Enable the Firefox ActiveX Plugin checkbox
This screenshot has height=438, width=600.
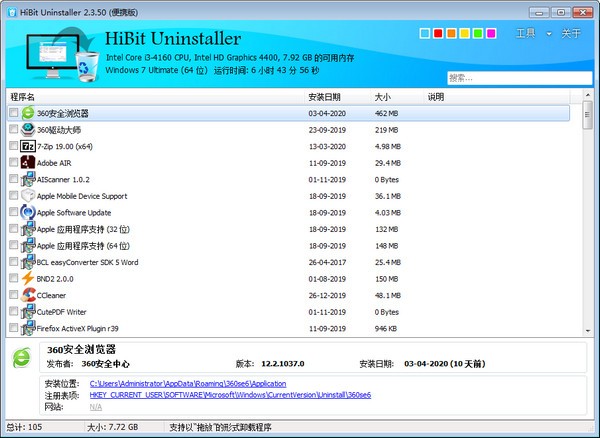pyautogui.click(x=13, y=328)
